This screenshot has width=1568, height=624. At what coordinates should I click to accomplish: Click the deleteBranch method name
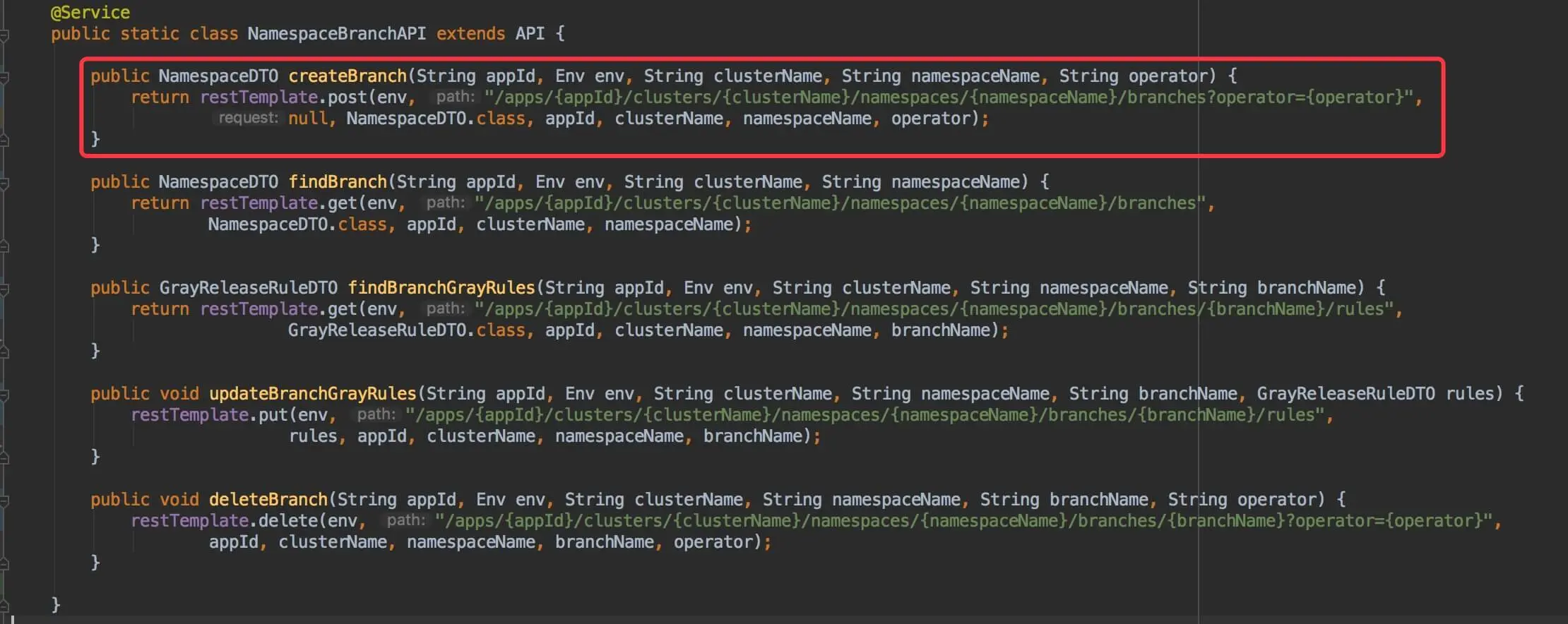[x=268, y=499]
